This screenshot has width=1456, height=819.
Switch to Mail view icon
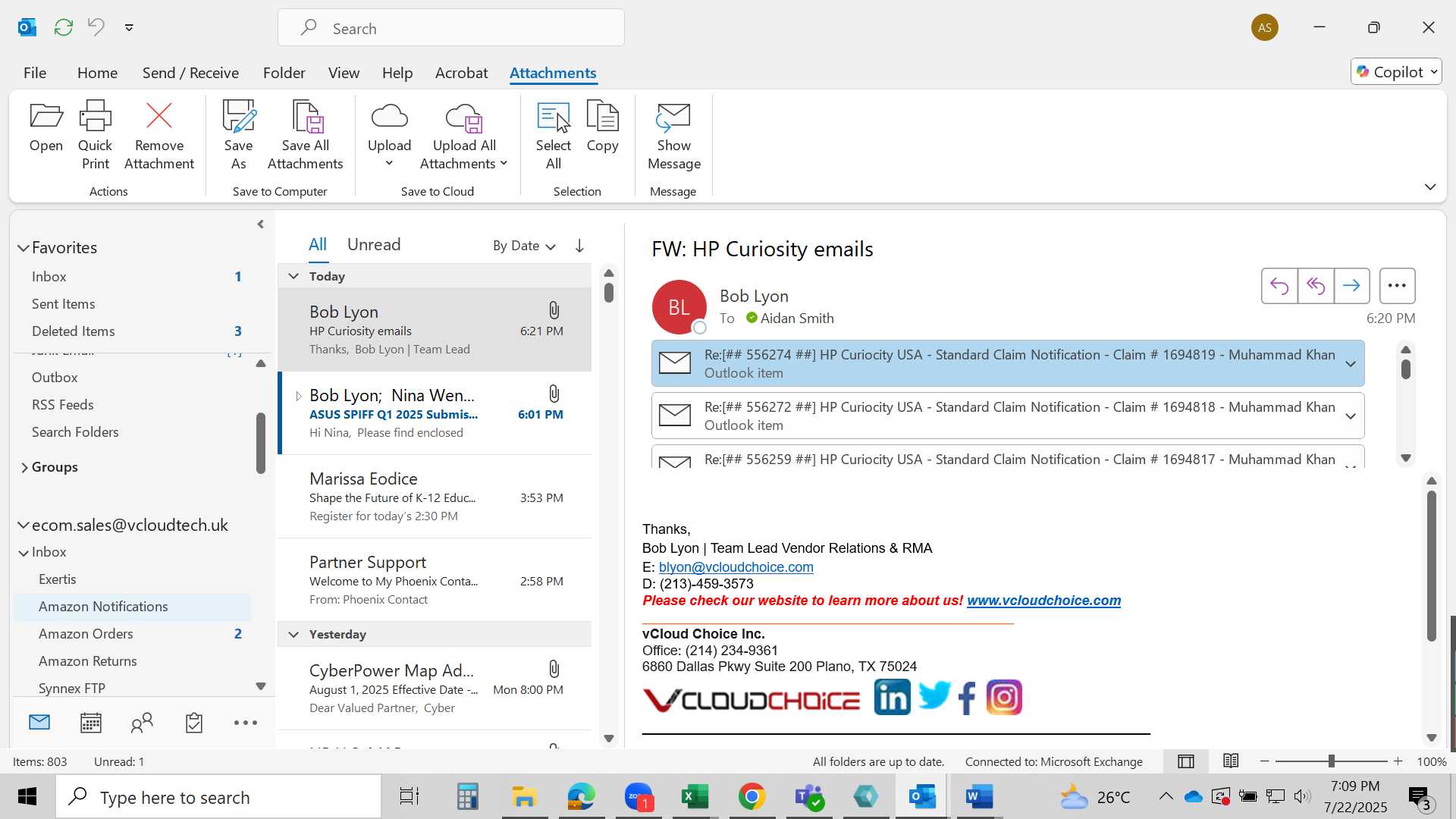pos(39,723)
